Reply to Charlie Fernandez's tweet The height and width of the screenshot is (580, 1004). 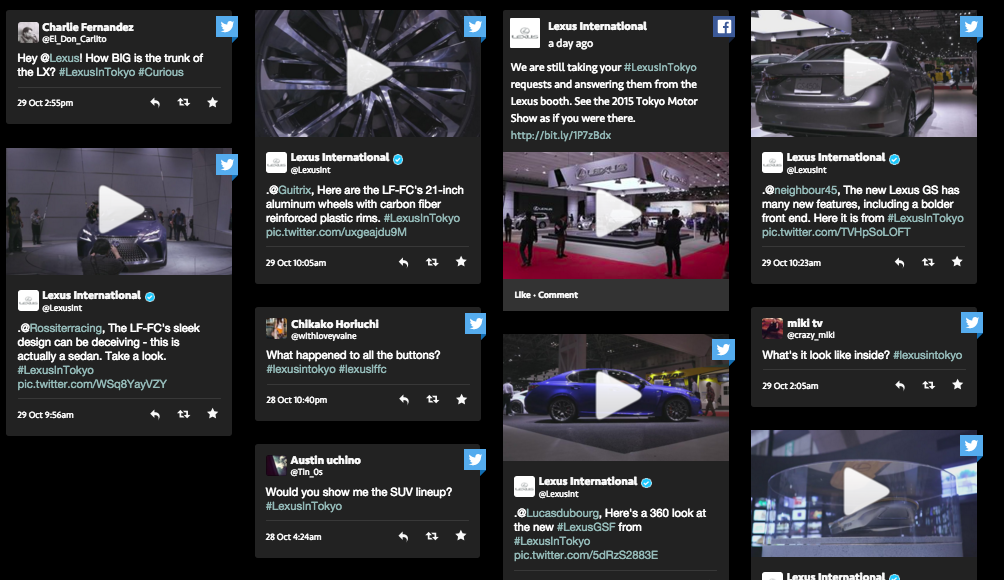point(155,102)
